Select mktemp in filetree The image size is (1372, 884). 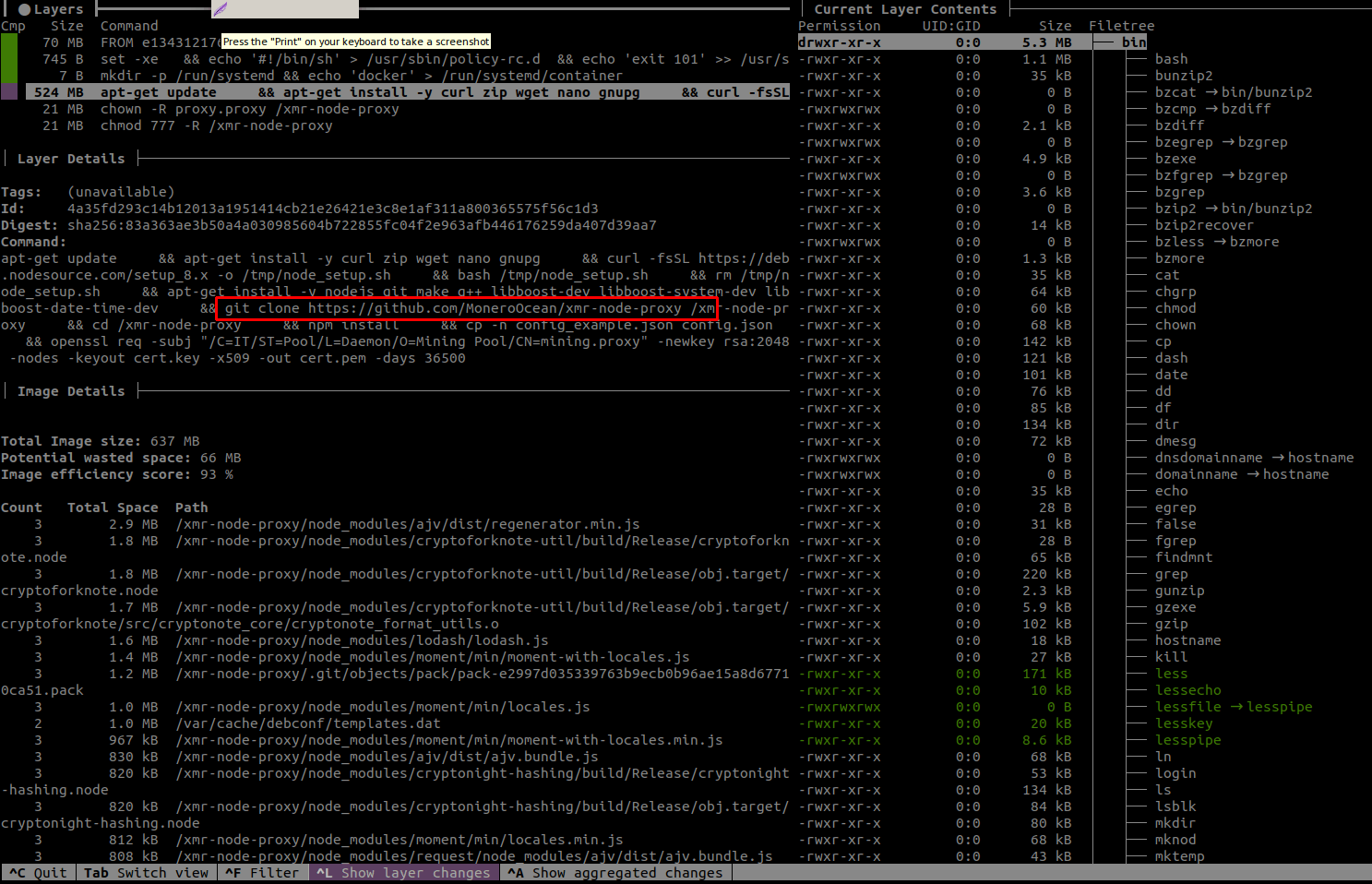pos(1180,856)
